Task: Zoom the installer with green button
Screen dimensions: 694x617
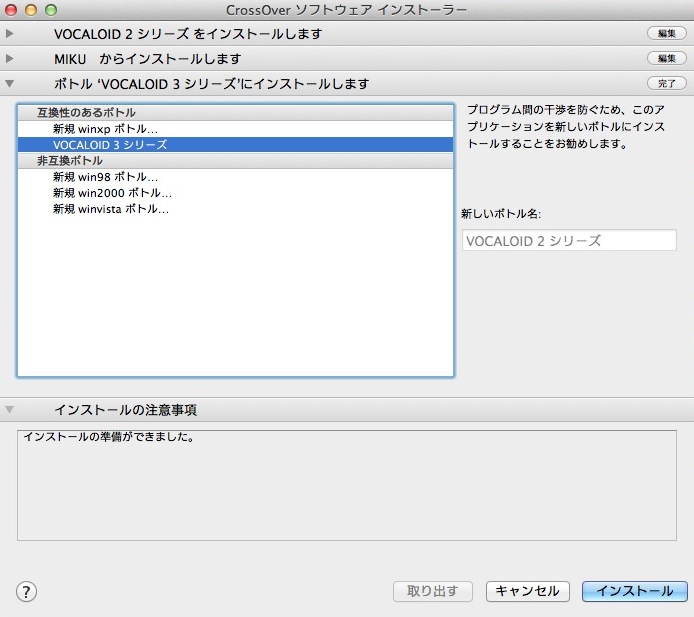Action: (51, 10)
